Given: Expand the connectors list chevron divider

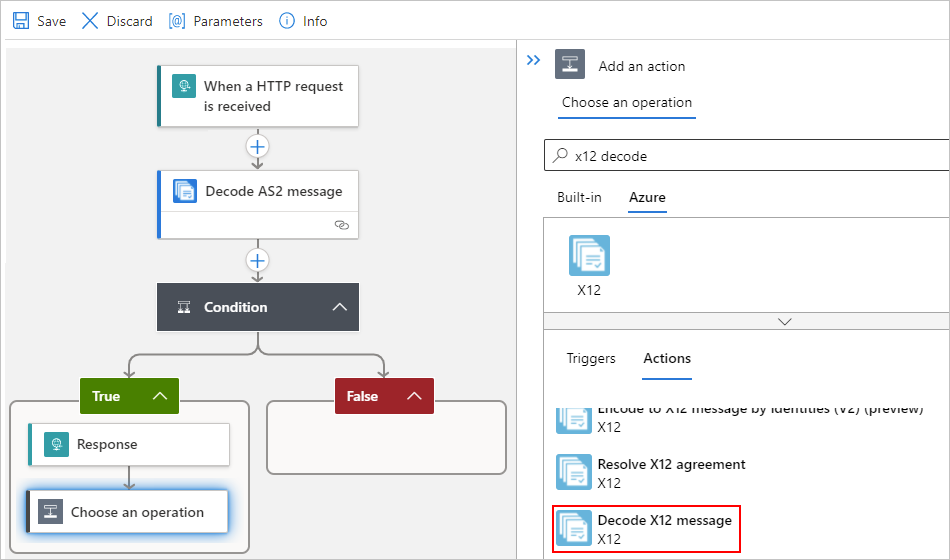Looking at the screenshot, I should pyautogui.click(x=784, y=321).
